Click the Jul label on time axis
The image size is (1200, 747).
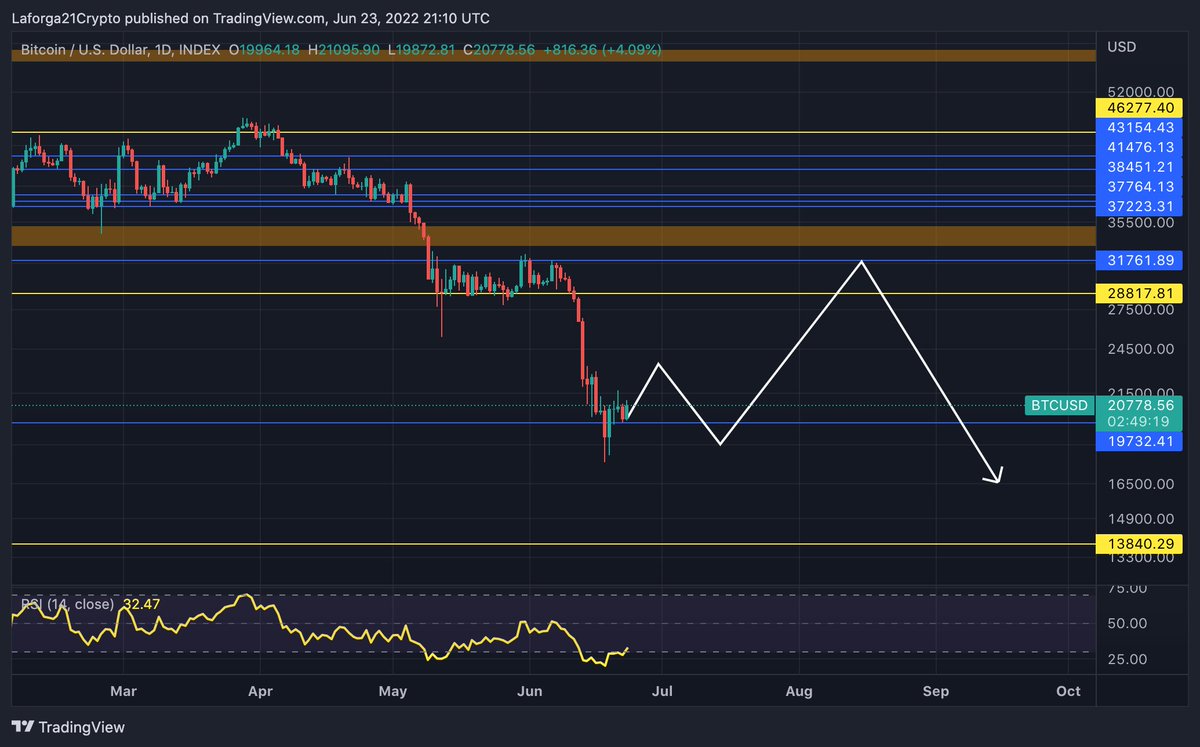(661, 690)
